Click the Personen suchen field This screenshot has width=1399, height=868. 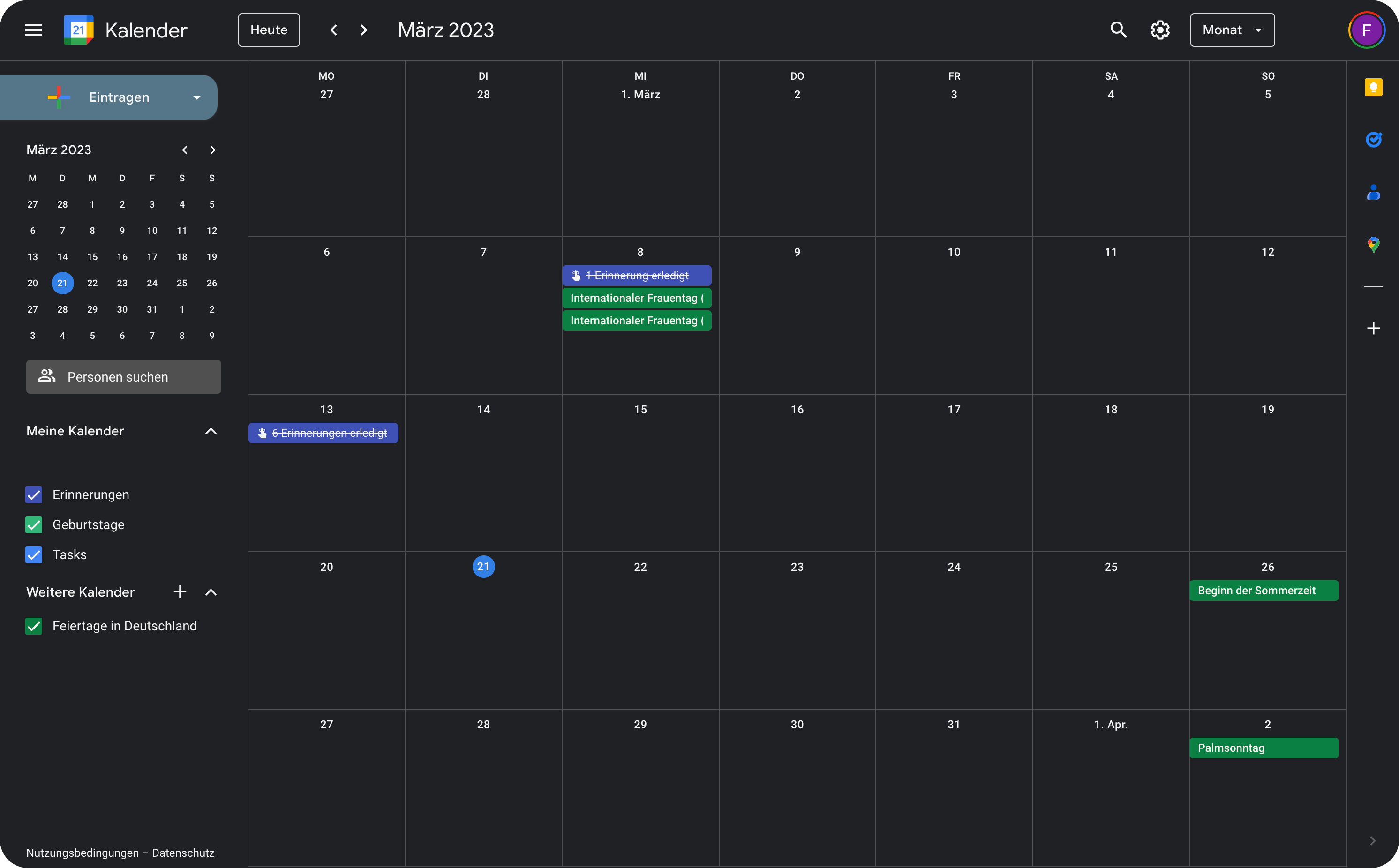click(x=123, y=377)
